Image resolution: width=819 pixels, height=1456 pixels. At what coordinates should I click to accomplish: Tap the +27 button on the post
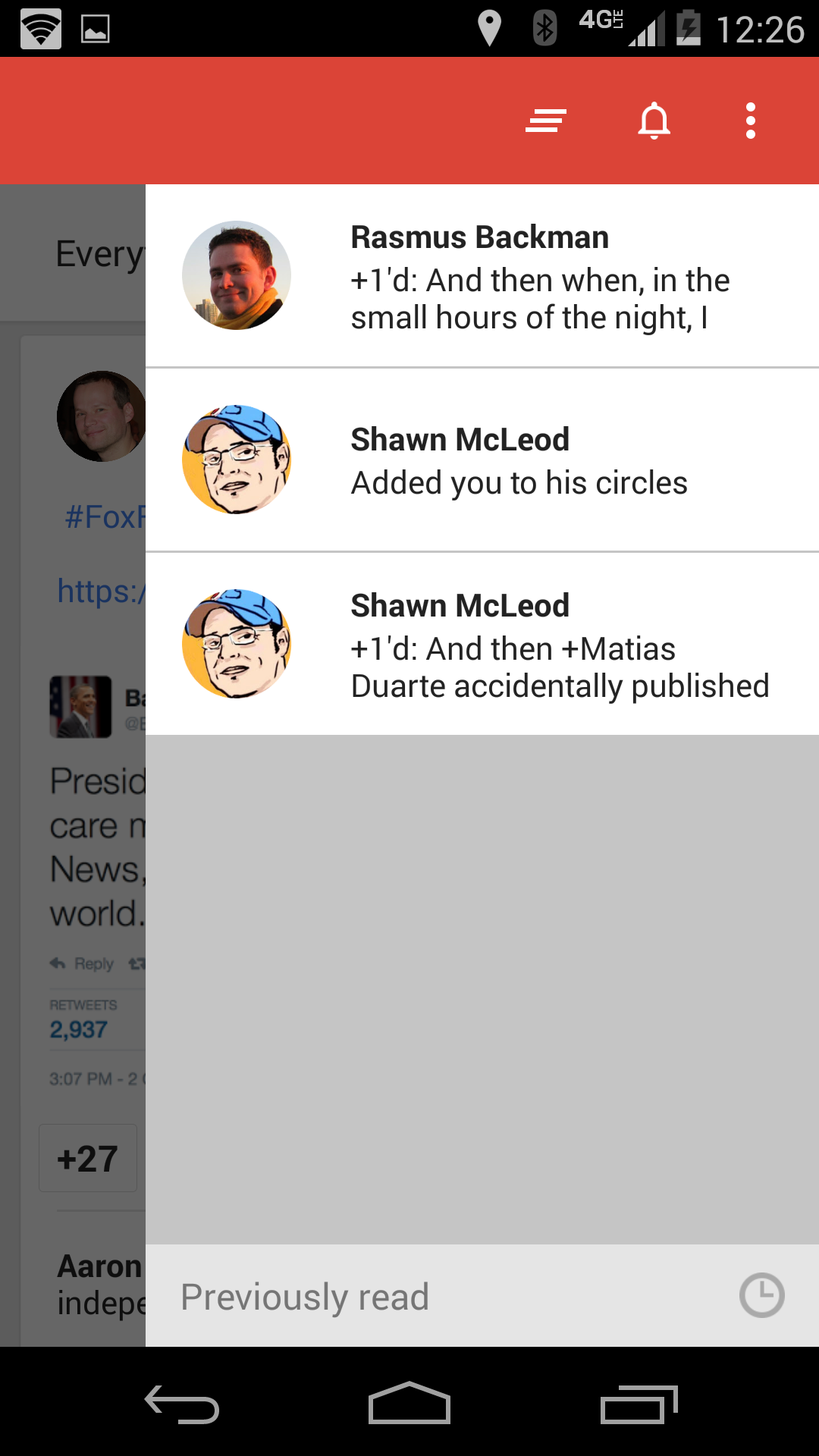point(88,1158)
